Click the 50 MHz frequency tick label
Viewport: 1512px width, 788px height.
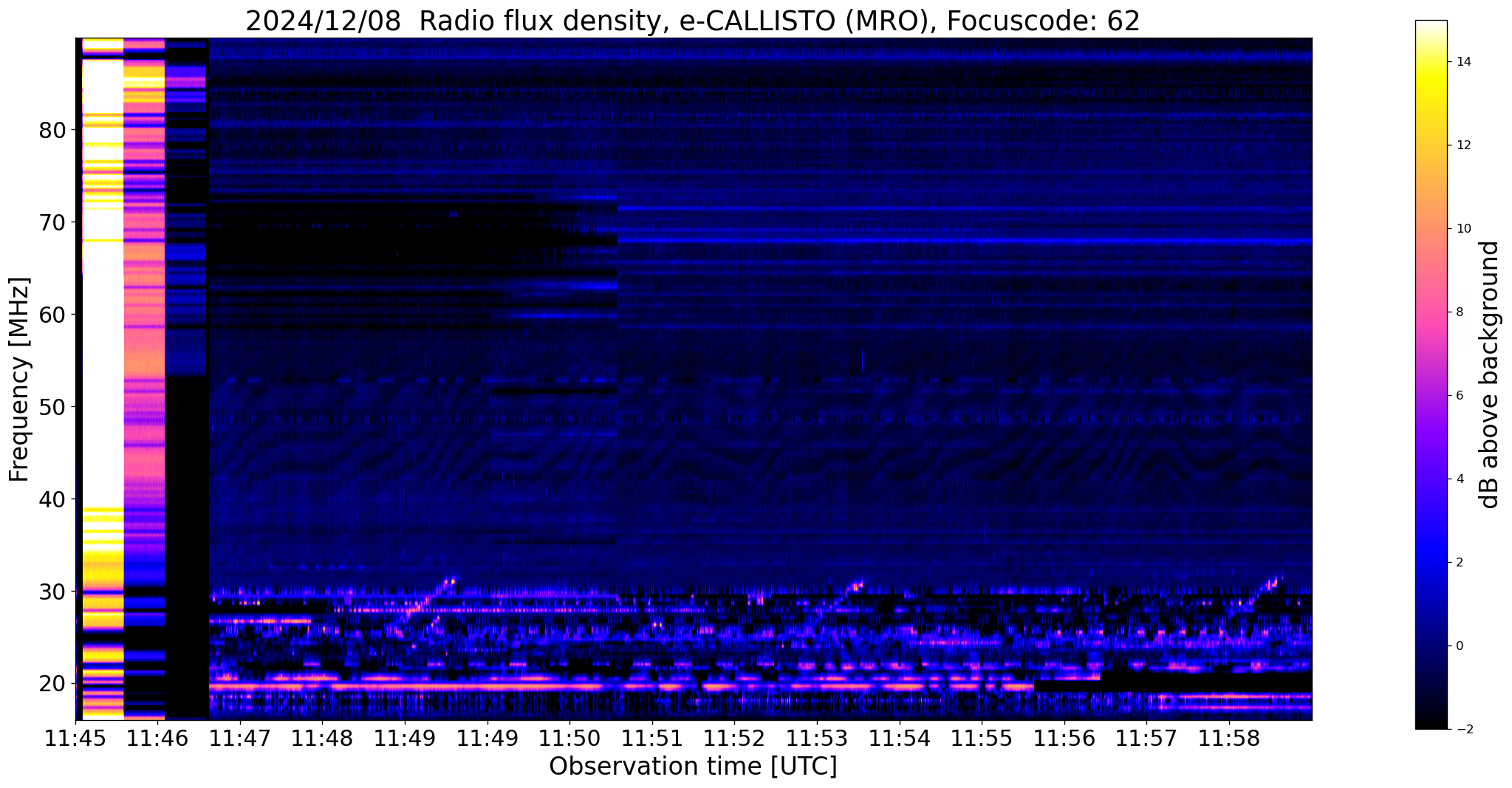click(x=52, y=407)
